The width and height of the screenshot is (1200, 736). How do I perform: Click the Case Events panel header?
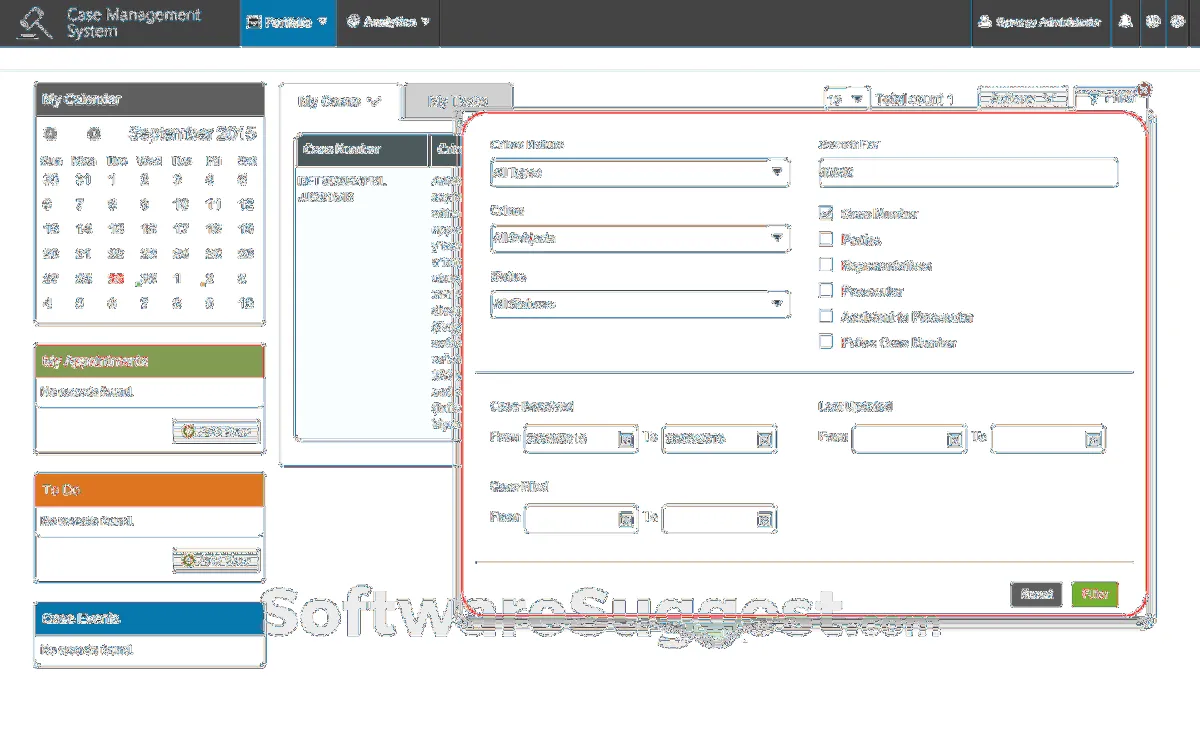[150, 619]
